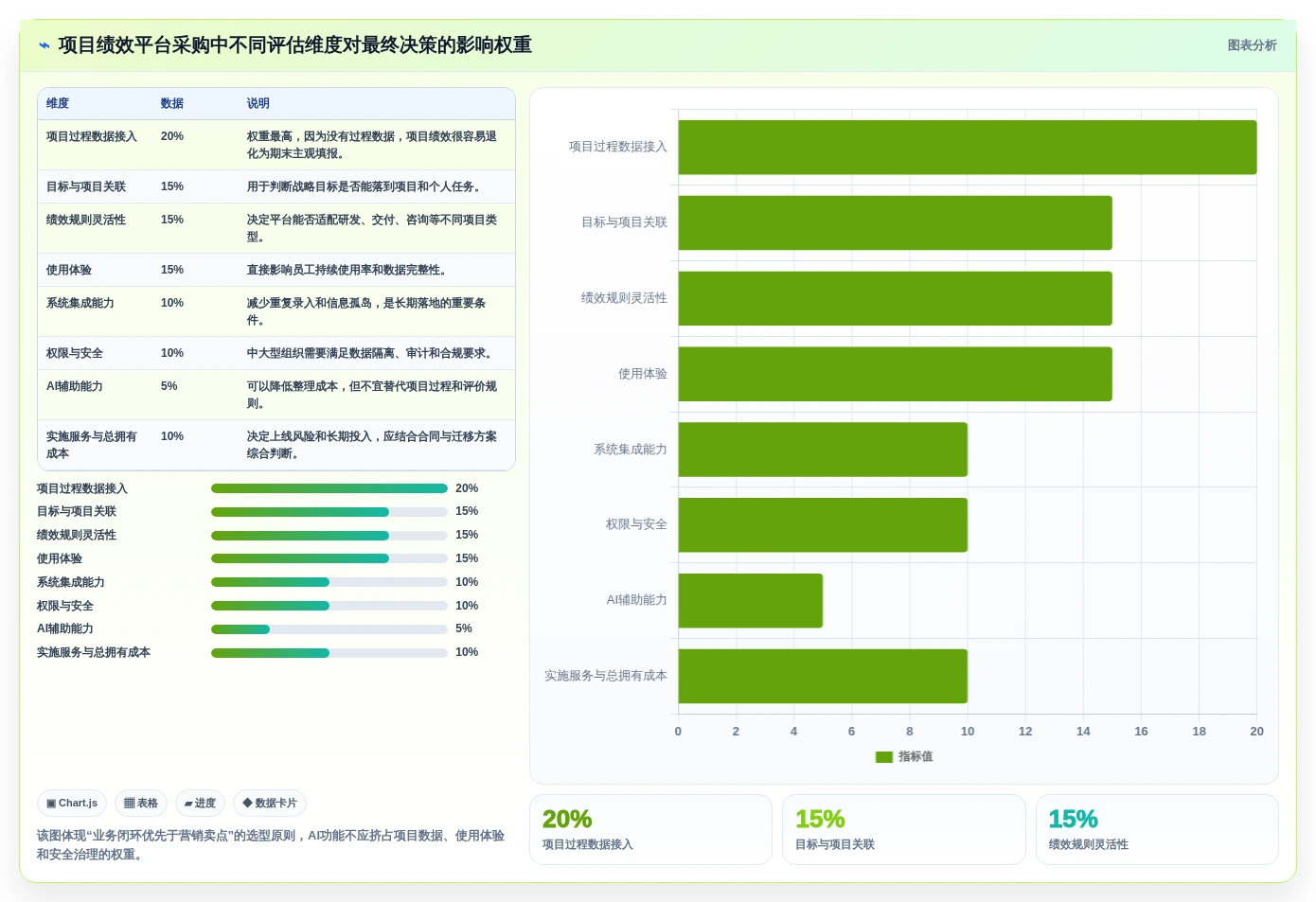Click the 图表分析 label in header
1316x902 pixels.
(x=1252, y=45)
